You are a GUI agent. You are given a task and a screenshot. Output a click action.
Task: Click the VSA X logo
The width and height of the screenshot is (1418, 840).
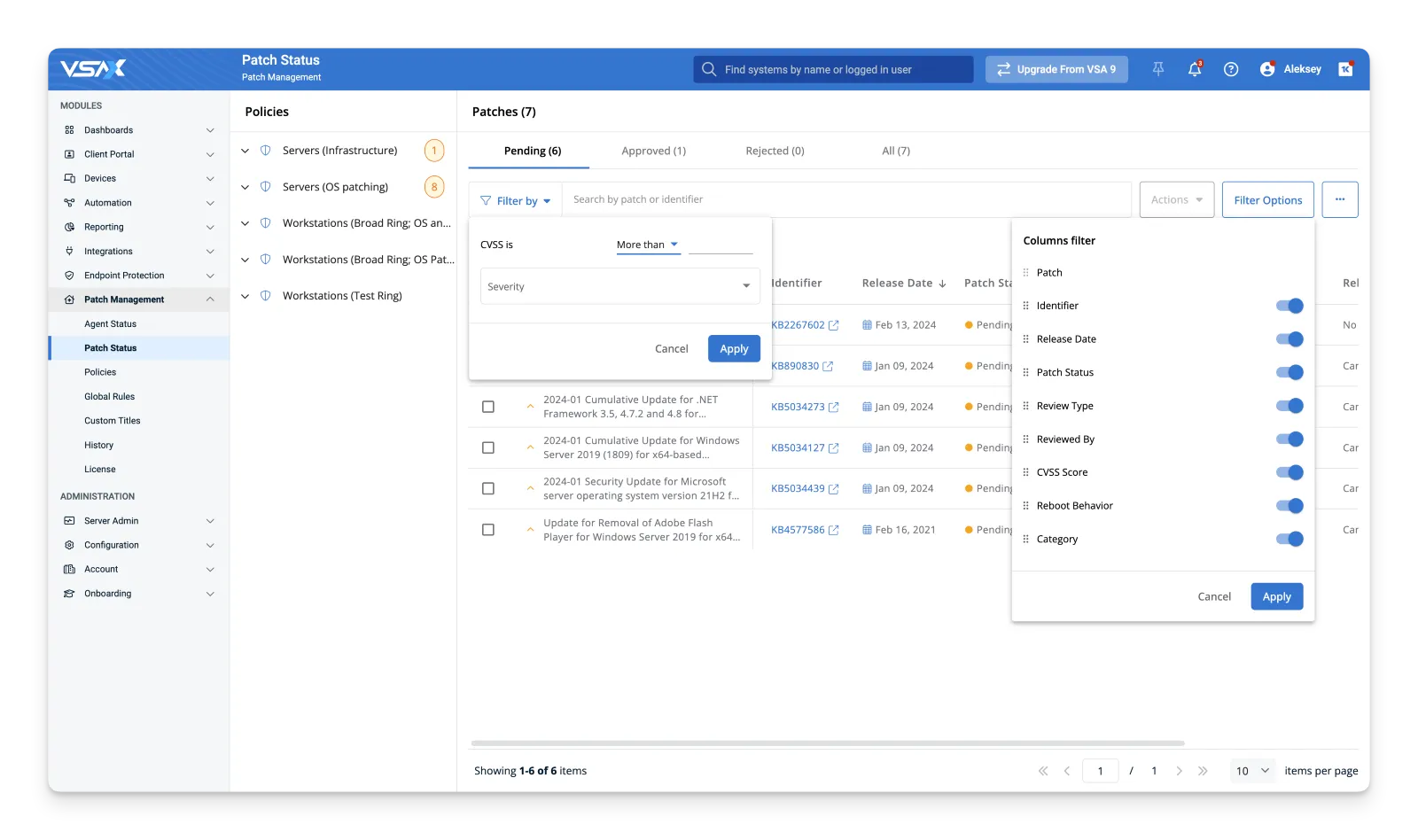(x=93, y=68)
